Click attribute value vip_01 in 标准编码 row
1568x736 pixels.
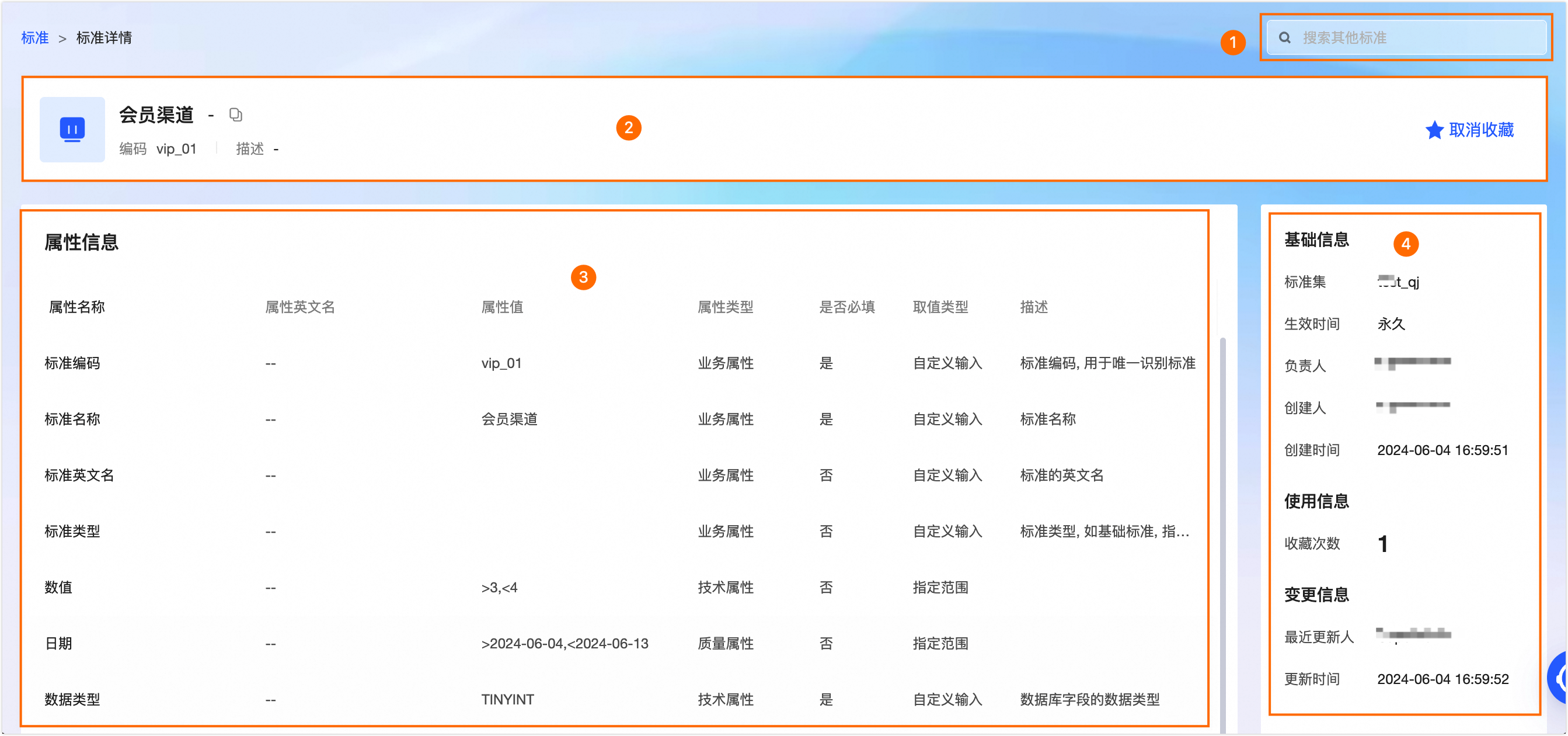pyautogui.click(x=501, y=363)
